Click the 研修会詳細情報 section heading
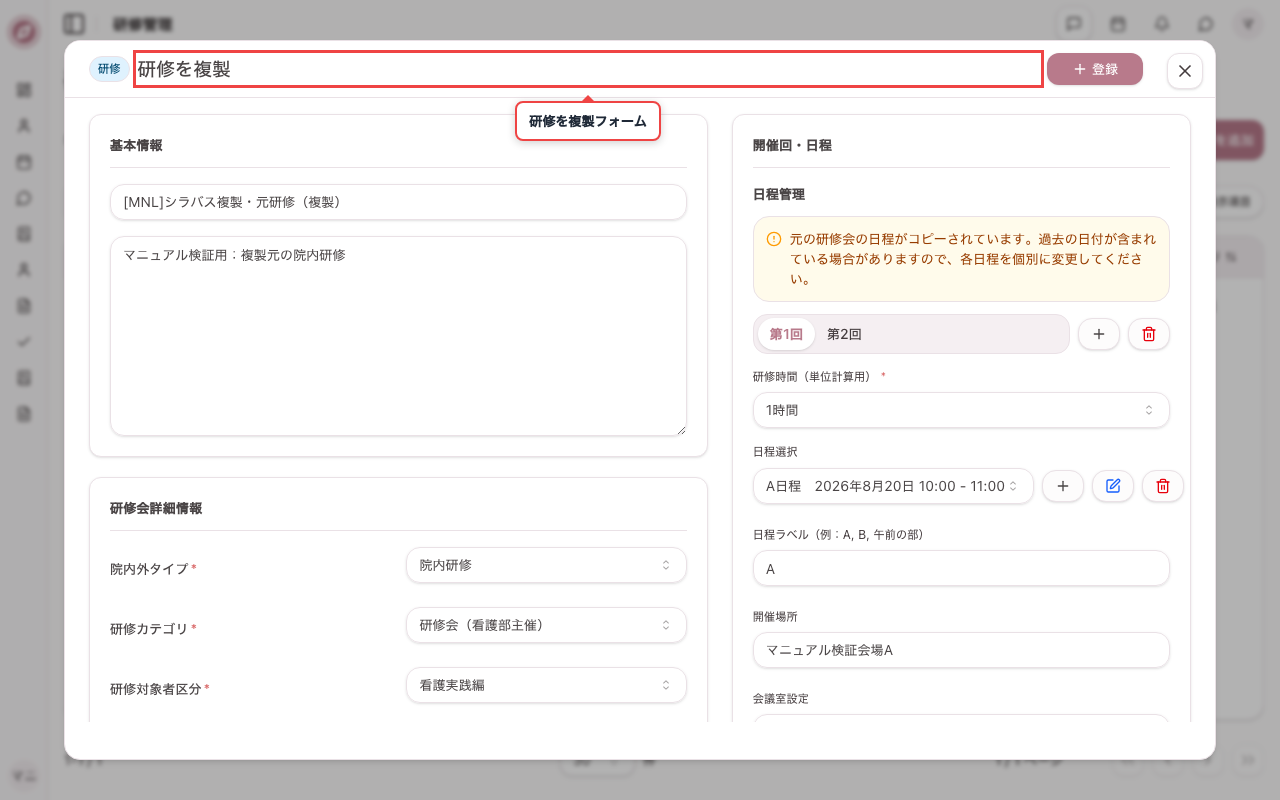The height and width of the screenshot is (800, 1280). (156, 508)
